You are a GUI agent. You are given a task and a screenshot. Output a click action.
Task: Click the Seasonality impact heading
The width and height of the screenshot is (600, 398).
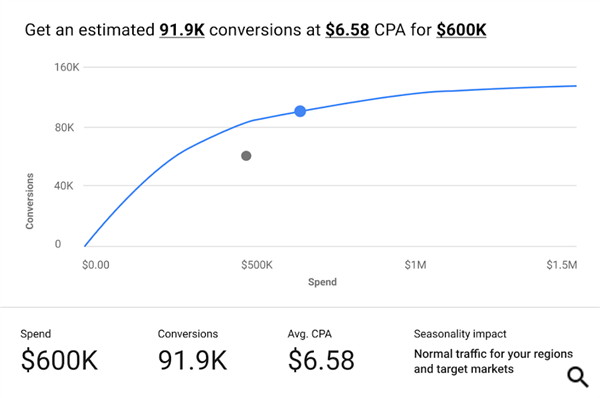(x=460, y=334)
